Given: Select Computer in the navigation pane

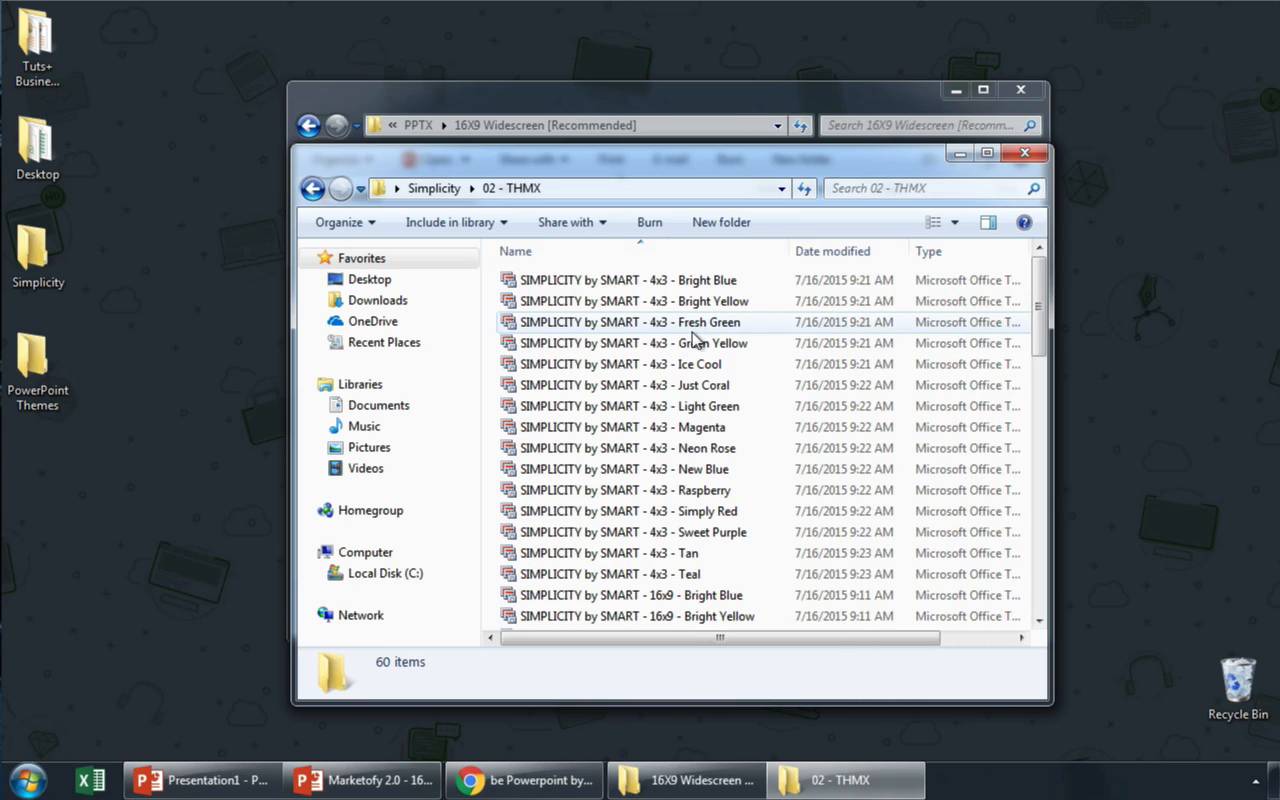Looking at the screenshot, I should [x=365, y=552].
